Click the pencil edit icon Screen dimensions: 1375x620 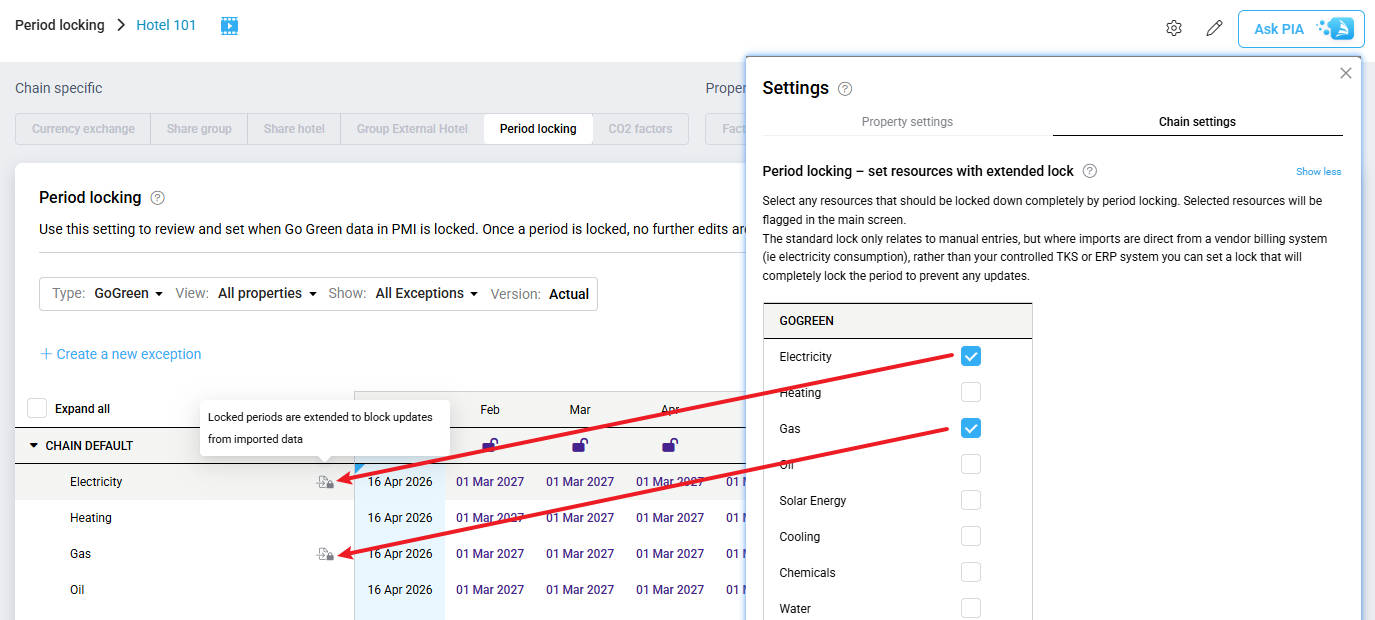click(x=1214, y=28)
